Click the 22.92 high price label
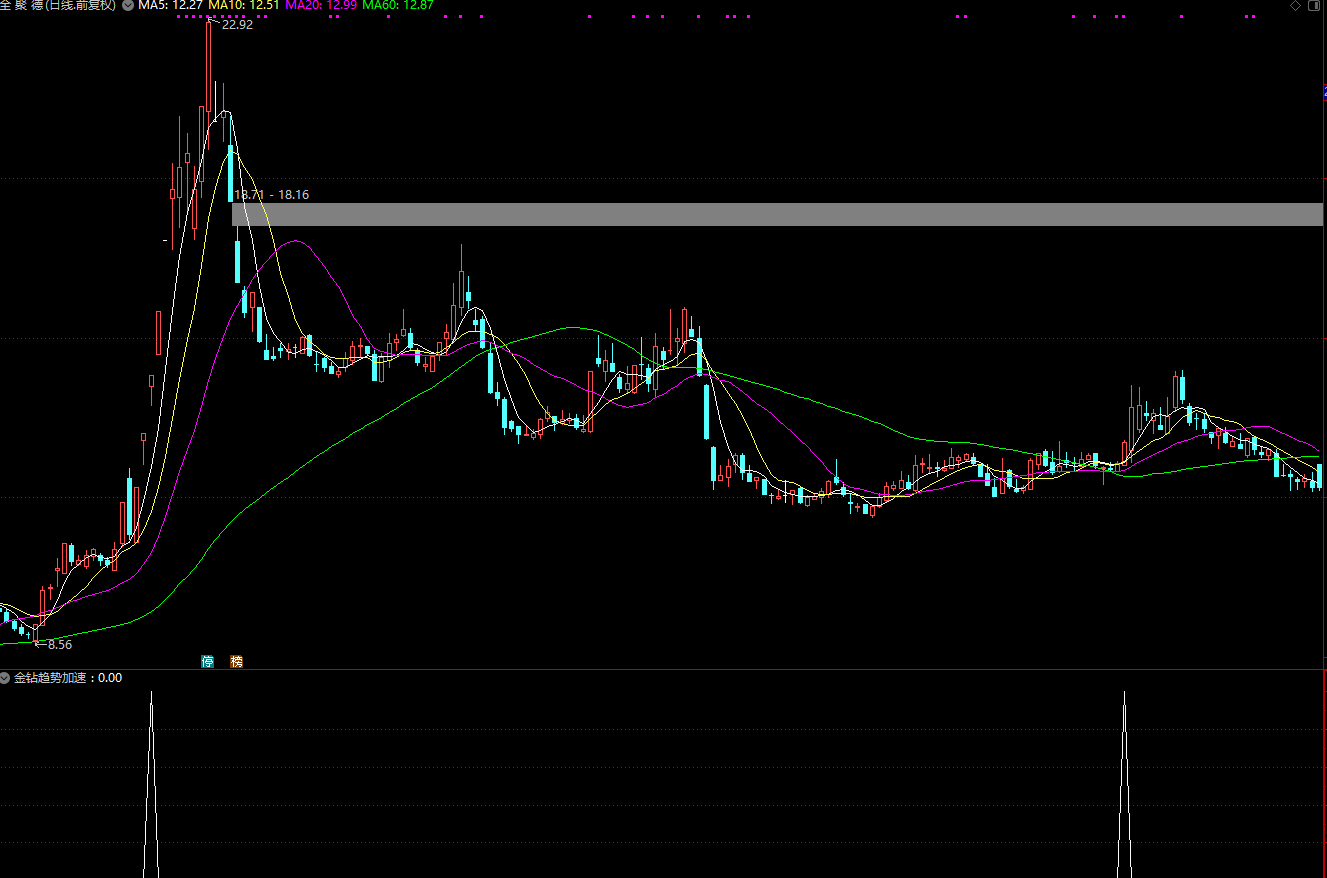 [x=237, y=25]
